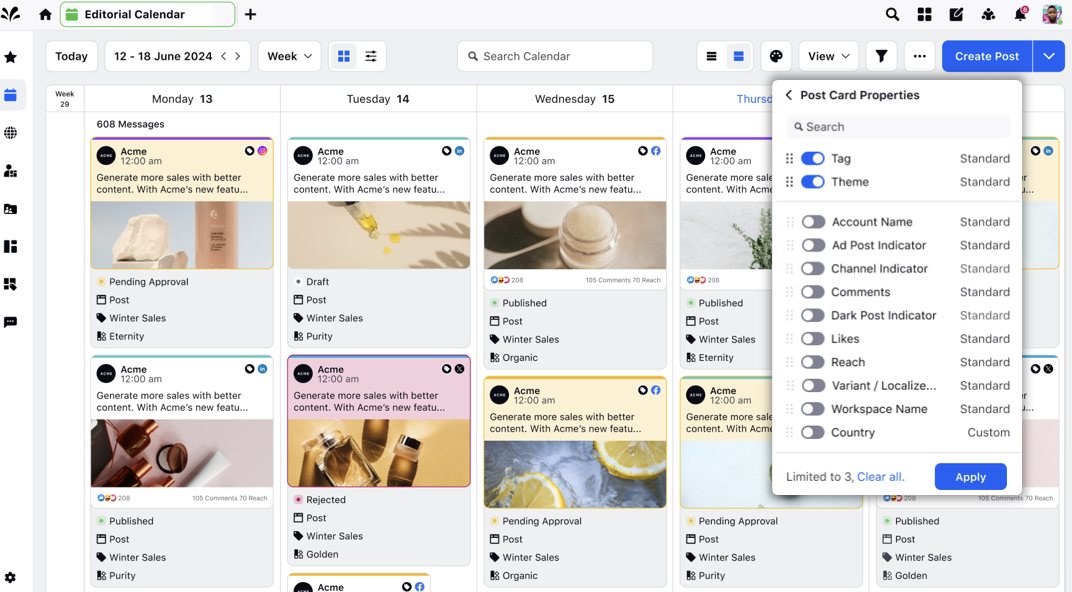This screenshot has width=1072, height=592.
Task: Add a new tab with plus icon
Action: coord(250,14)
